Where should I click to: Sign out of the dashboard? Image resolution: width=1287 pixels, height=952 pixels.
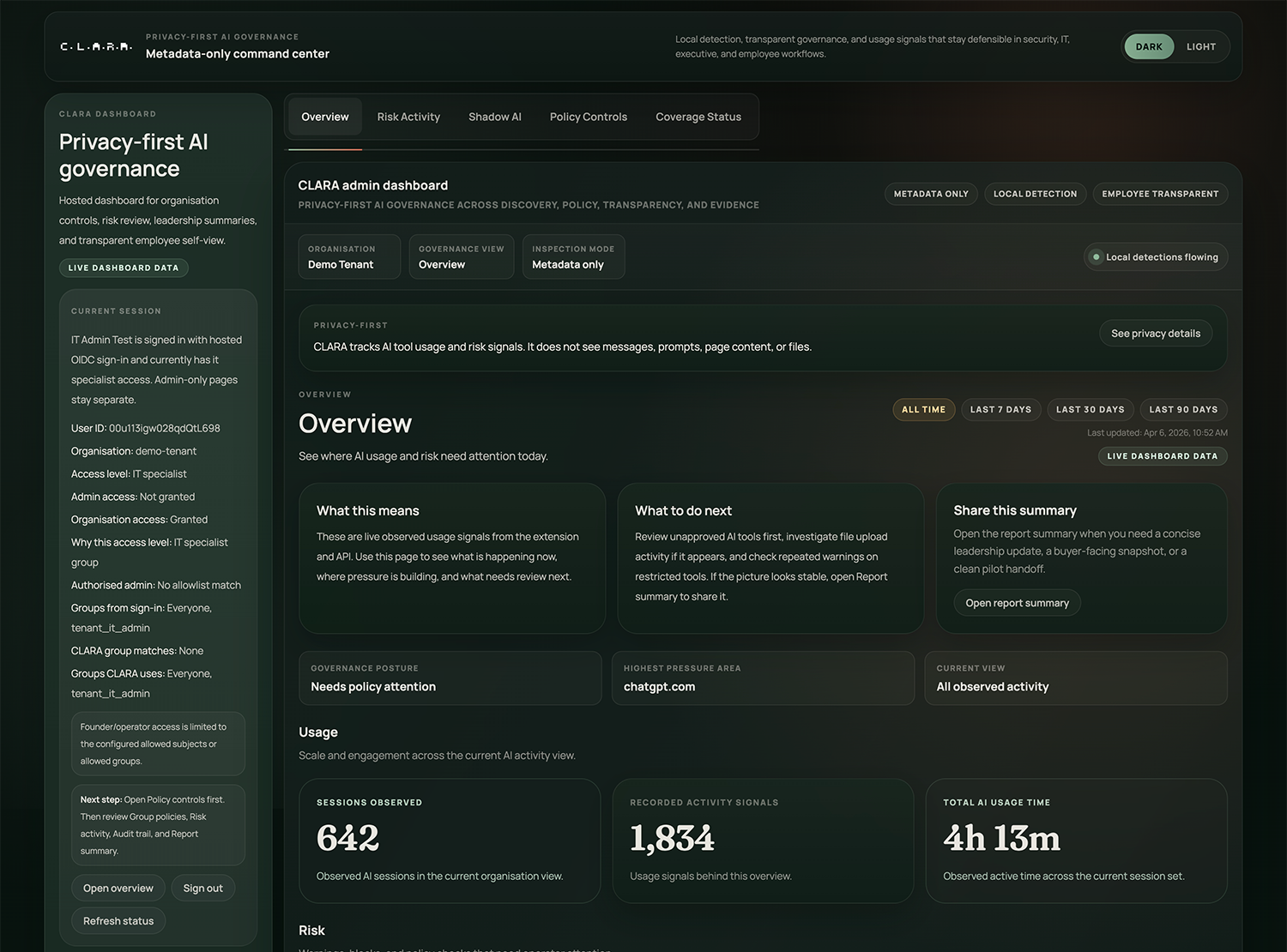(202, 888)
